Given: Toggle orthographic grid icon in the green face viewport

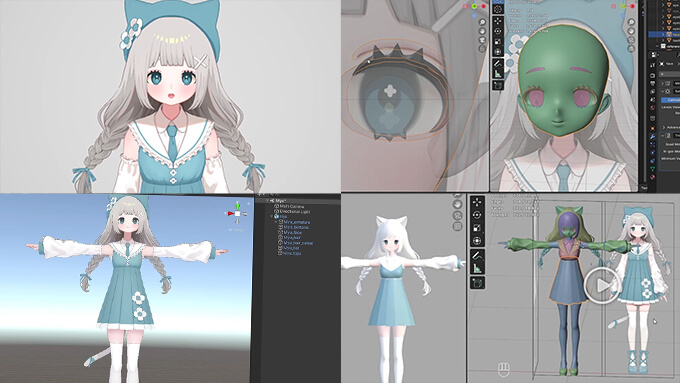Looking at the screenshot, I should point(631,49).
